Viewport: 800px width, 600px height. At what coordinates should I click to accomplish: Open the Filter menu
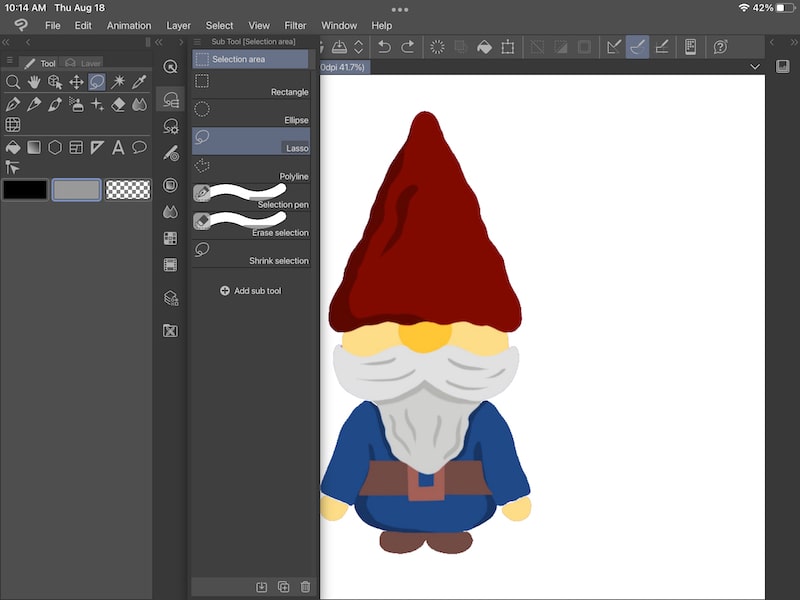click(x=295, y=25)
